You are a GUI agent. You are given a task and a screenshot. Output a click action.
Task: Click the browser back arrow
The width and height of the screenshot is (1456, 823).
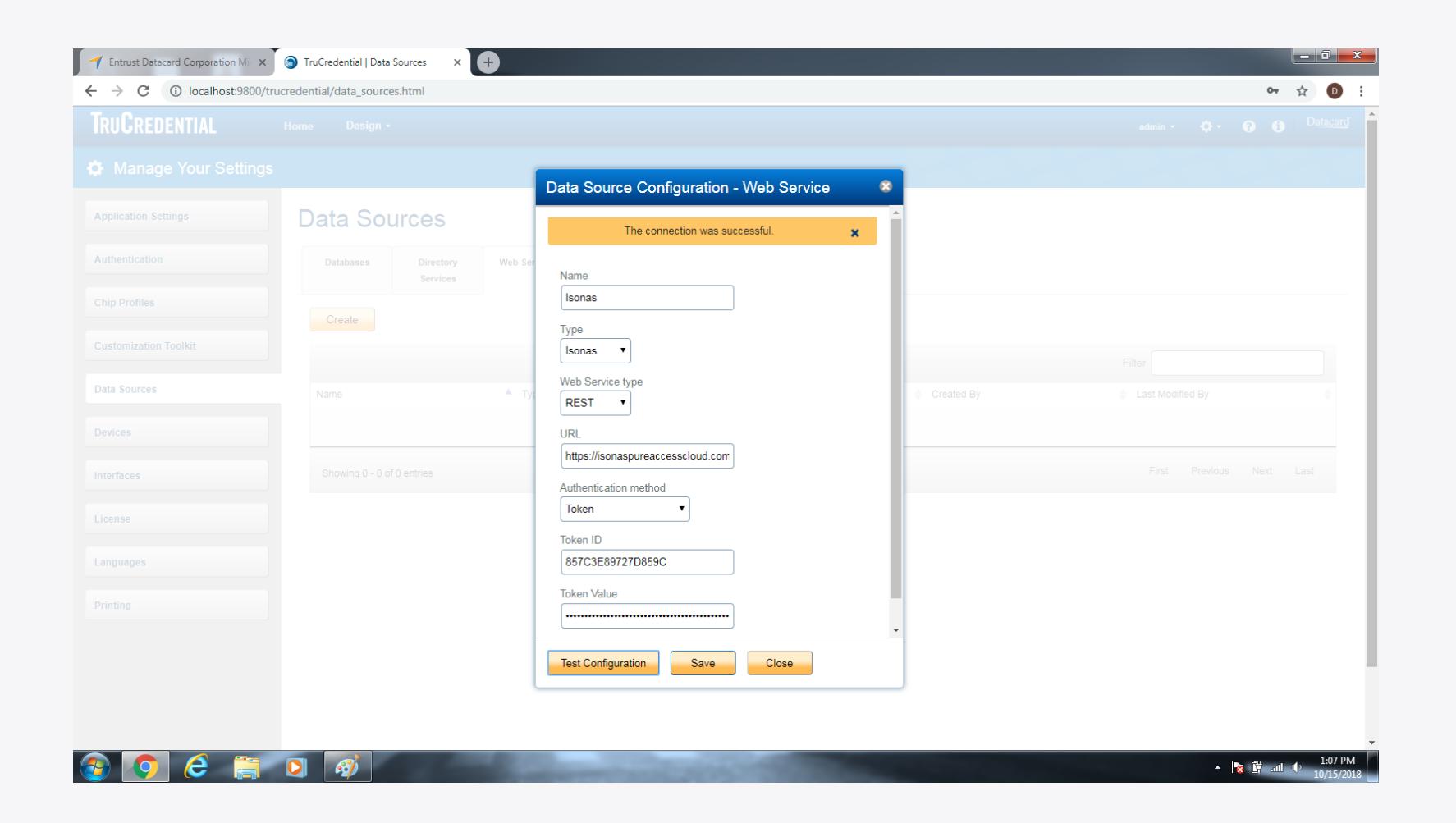coord(92,91)
